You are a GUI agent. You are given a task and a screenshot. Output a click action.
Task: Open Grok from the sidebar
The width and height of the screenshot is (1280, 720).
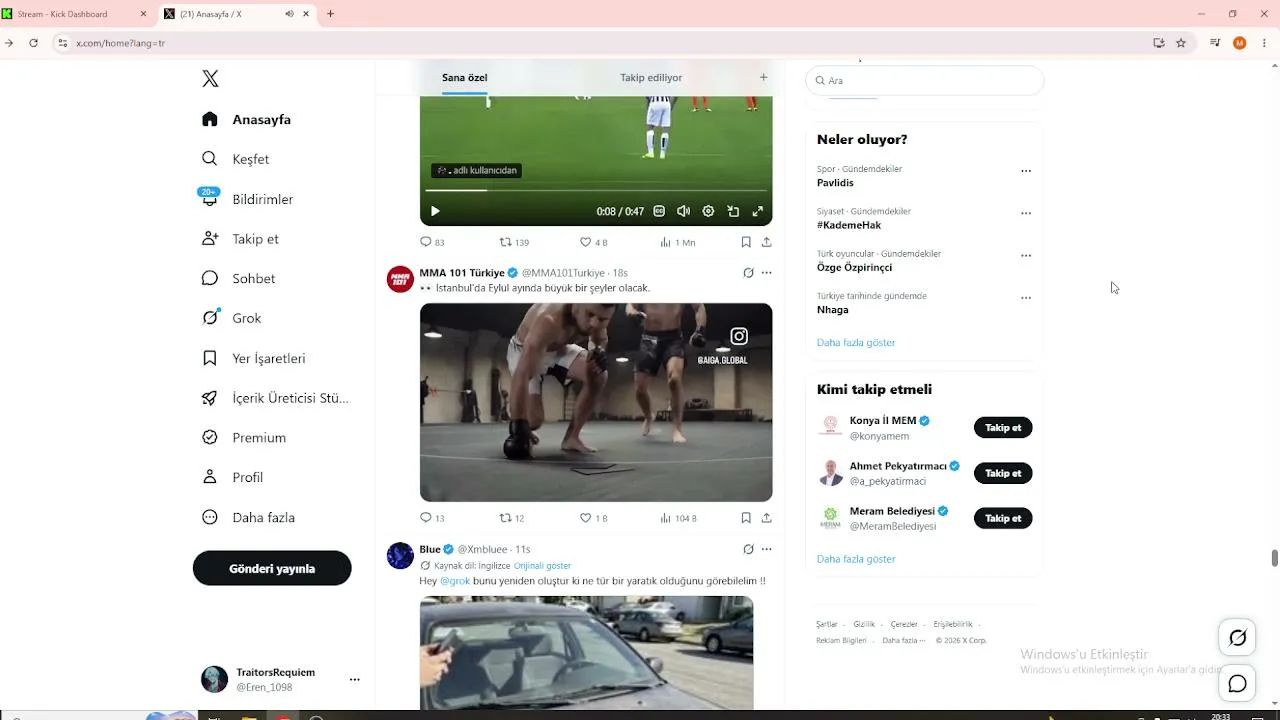(231, 318)
